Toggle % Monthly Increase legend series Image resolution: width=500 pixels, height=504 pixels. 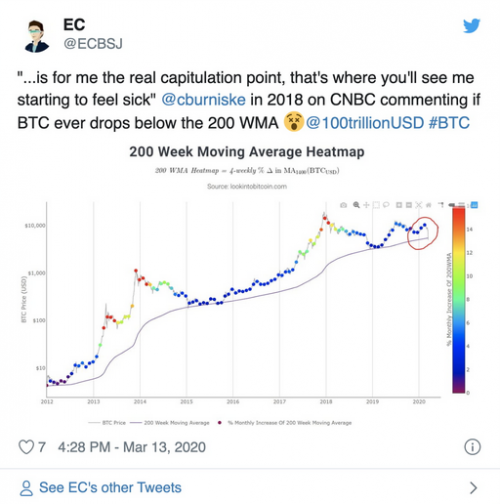point(285,423)
